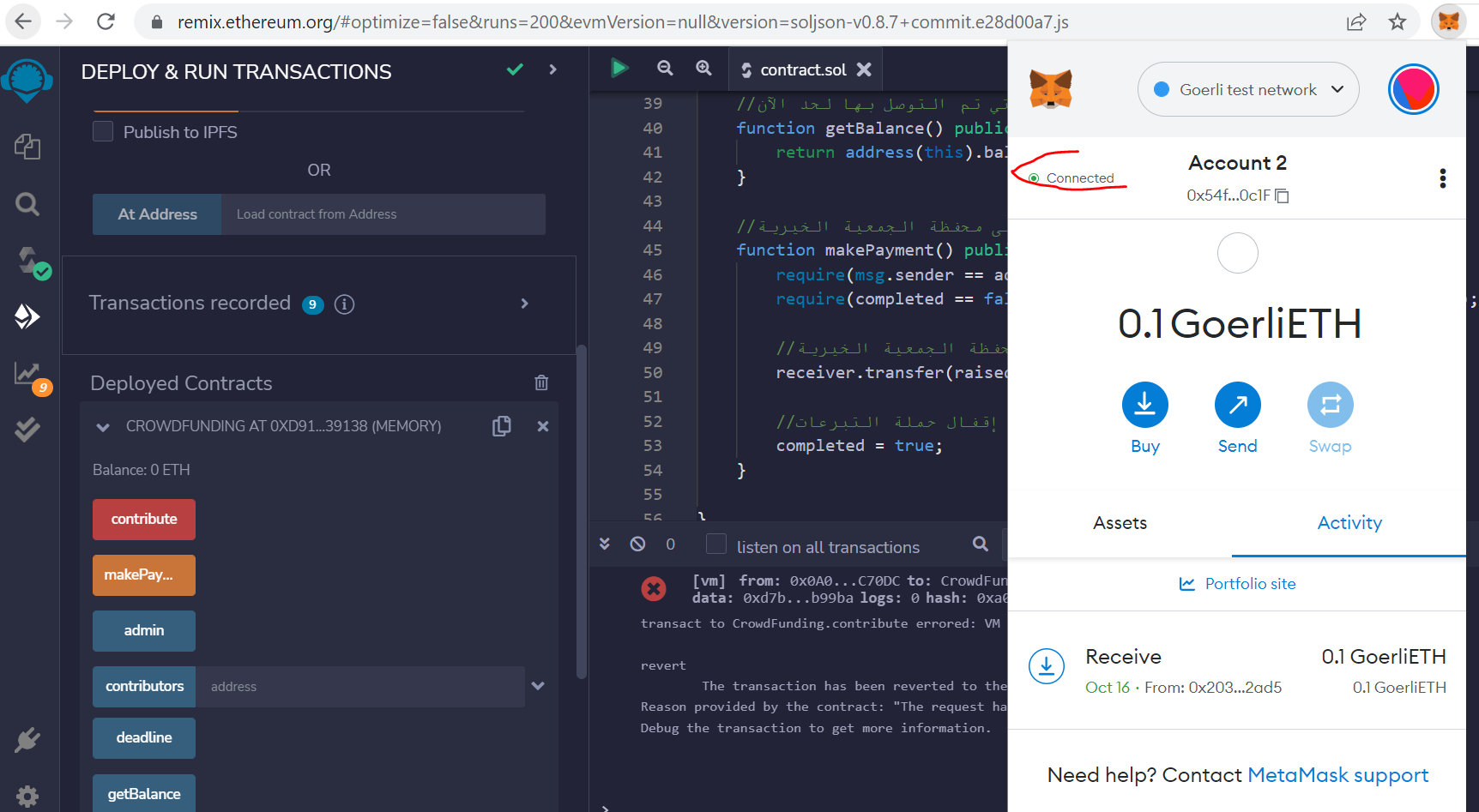Screen dimensions: 1479x812
Task: Copy Account 2 address in MetaMask
Action: point(1283,196)
